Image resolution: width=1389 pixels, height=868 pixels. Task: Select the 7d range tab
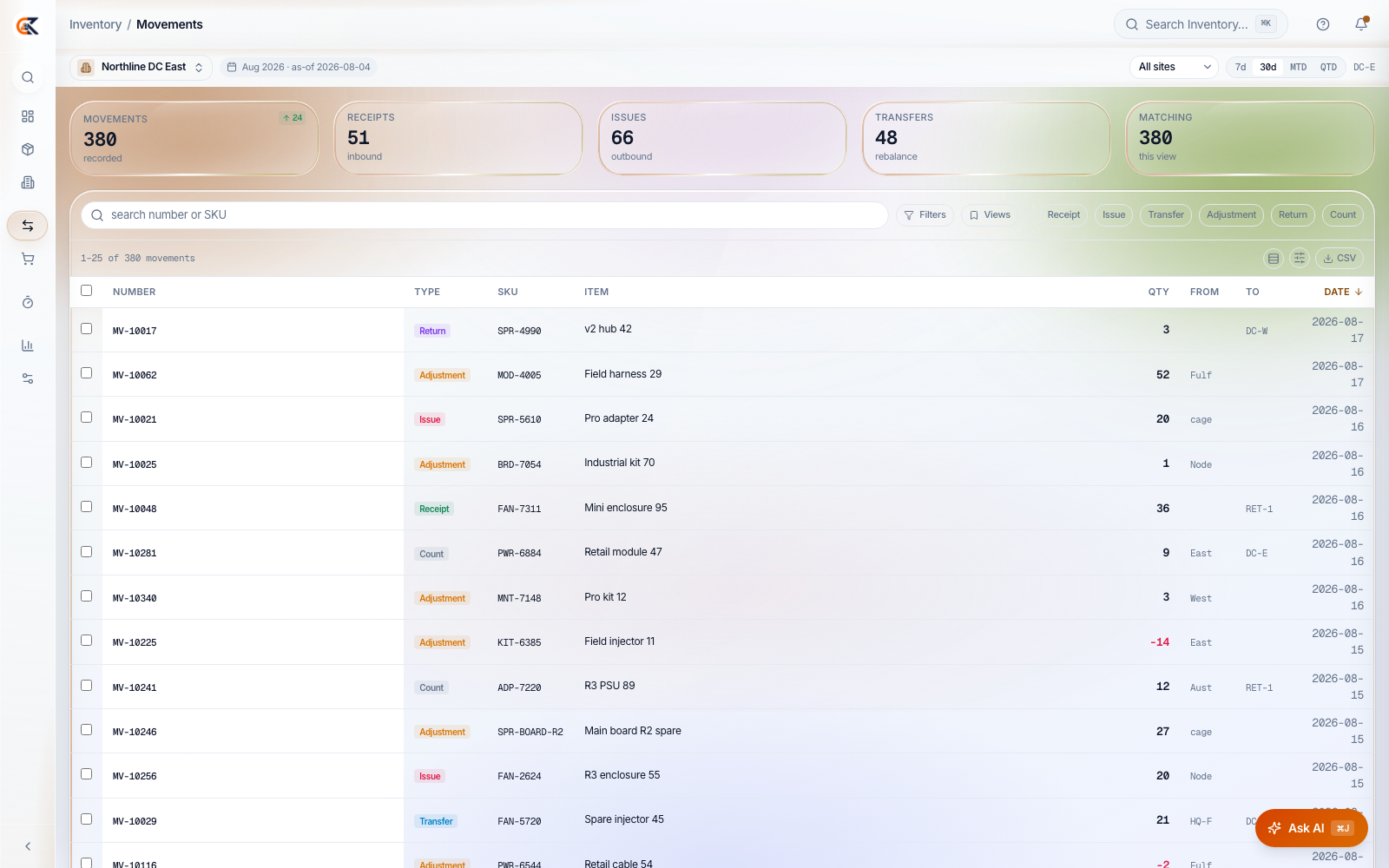click(1241, 67)
